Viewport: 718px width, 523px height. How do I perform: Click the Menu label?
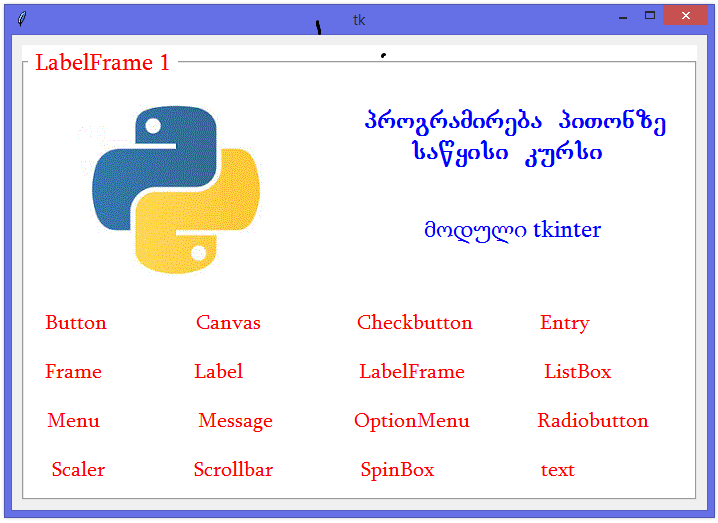73,420
